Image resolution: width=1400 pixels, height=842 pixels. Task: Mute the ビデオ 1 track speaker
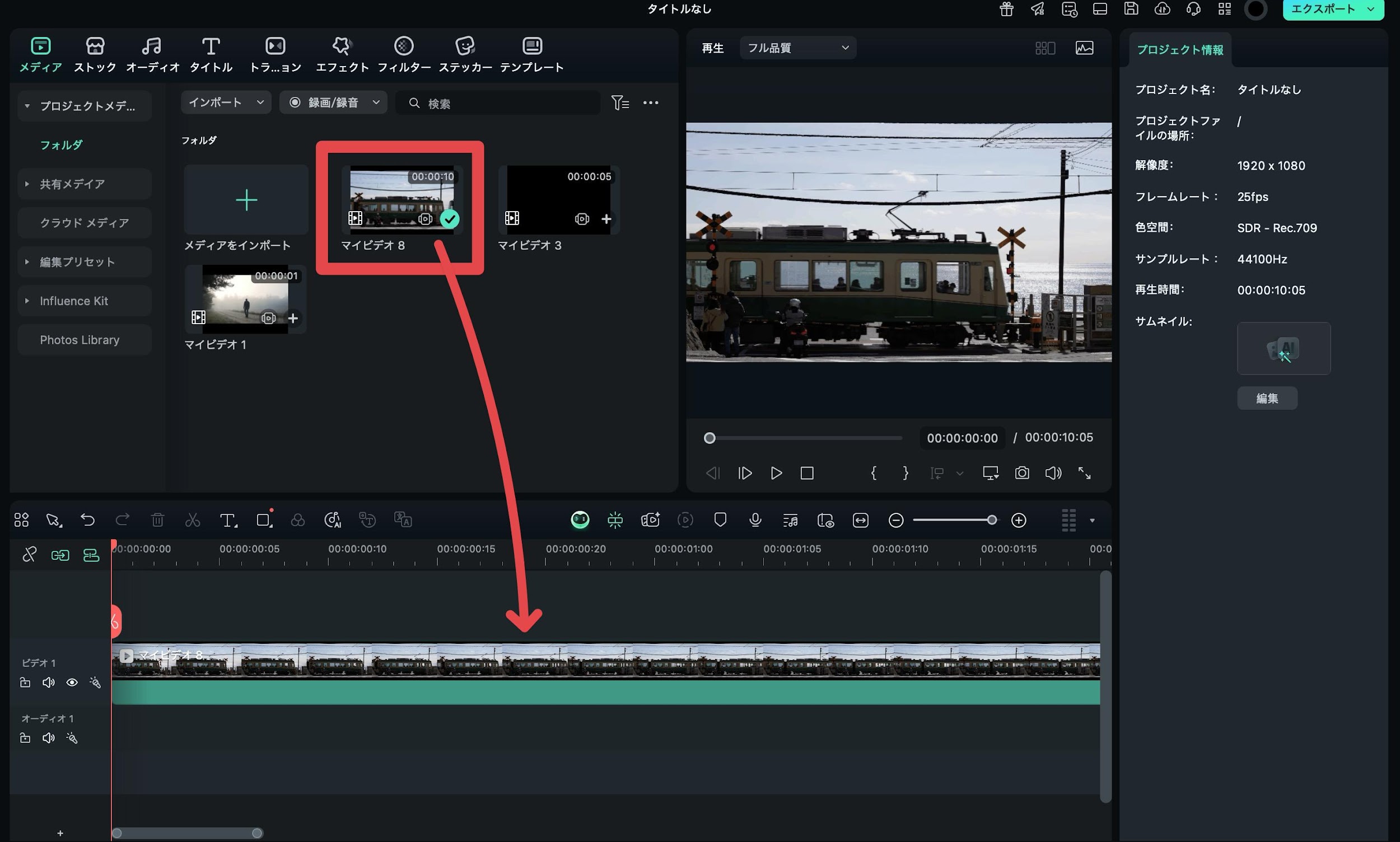[x=49, y=682]
